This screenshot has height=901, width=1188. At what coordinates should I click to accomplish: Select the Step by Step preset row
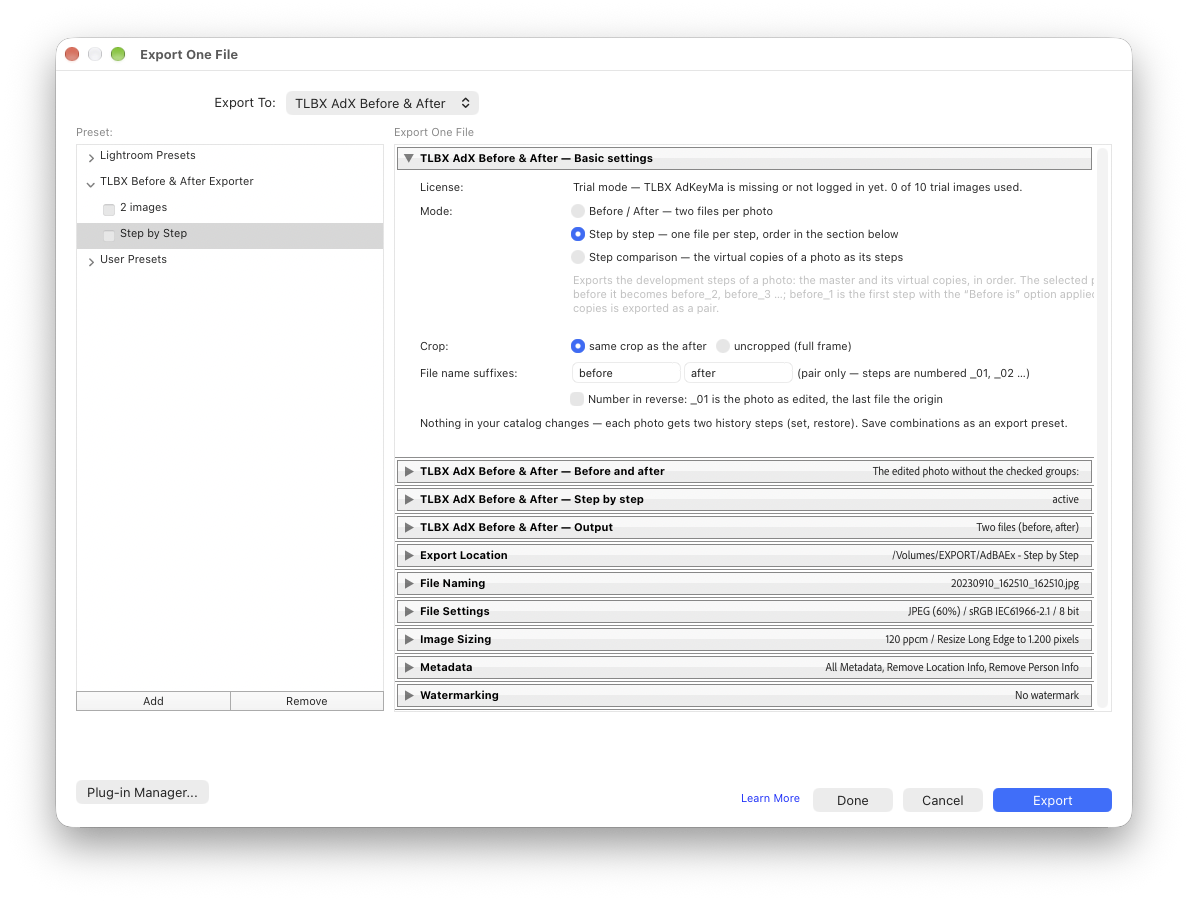pyautogui.click(x=230, y=234)
